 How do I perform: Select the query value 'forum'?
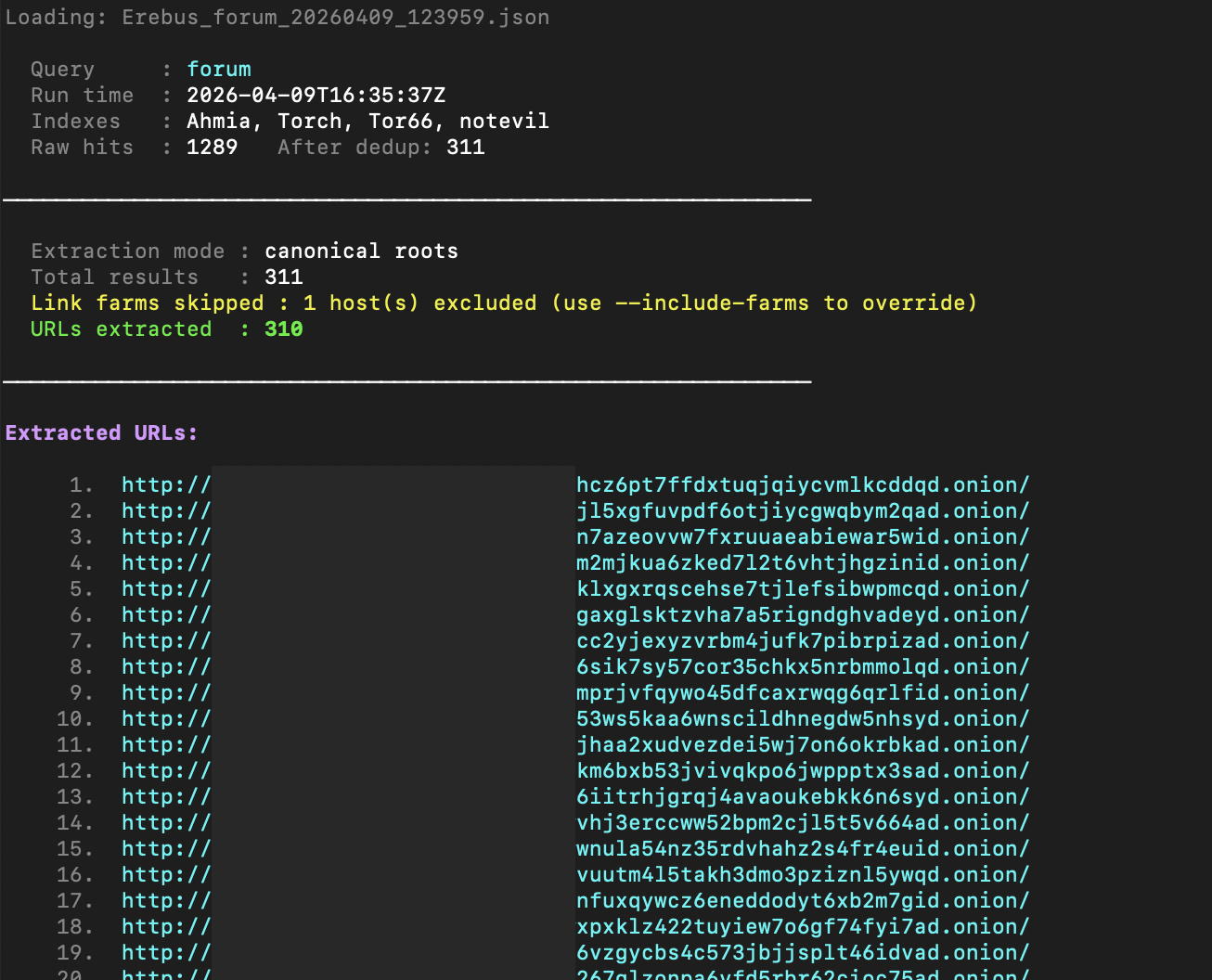pyautogui.click(x=219, y=70)
